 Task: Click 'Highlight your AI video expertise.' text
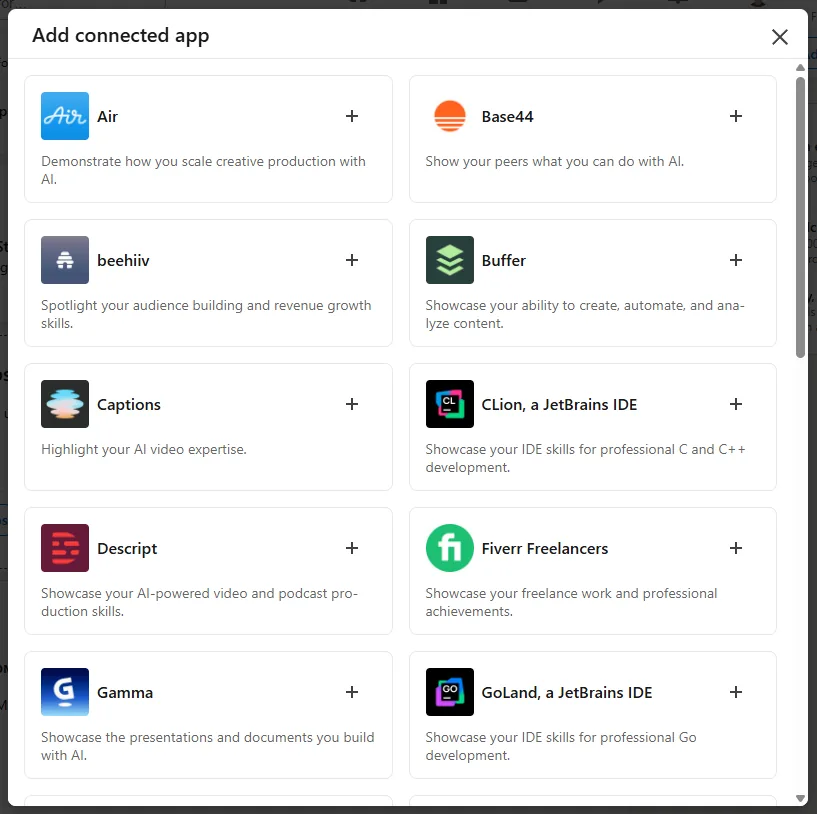pyautogui.click(x=144, y=449)
